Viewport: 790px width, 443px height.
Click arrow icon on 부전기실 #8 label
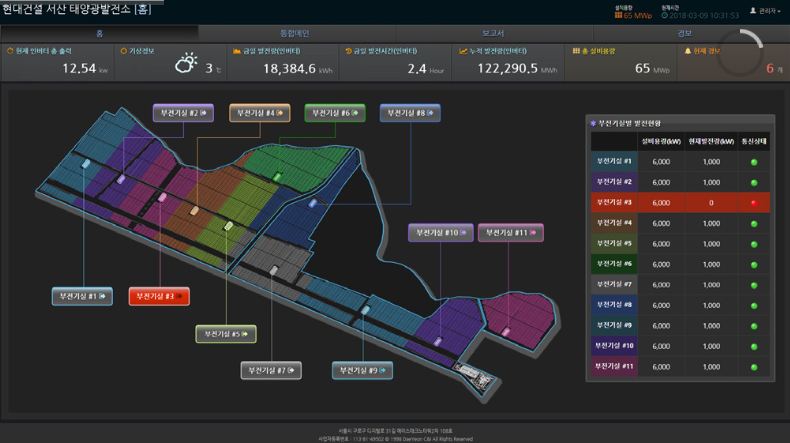[430, 113]
